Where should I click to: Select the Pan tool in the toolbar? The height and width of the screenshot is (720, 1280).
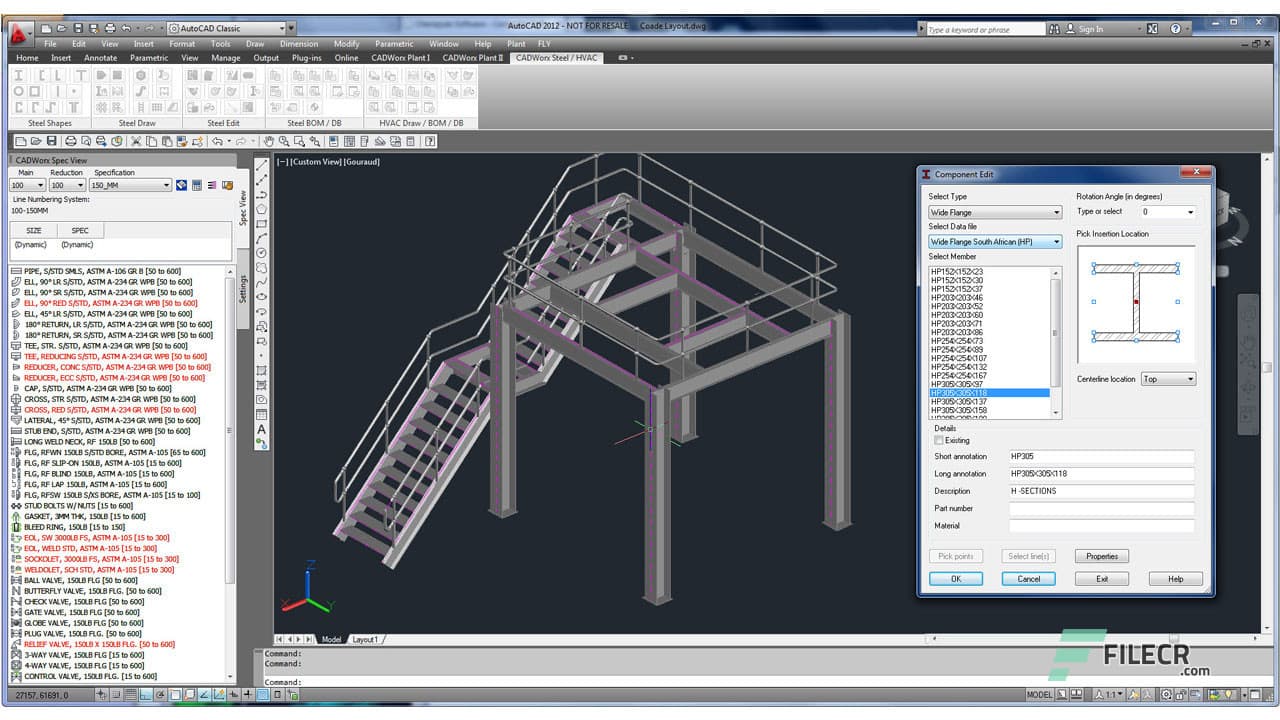[269, 141]
